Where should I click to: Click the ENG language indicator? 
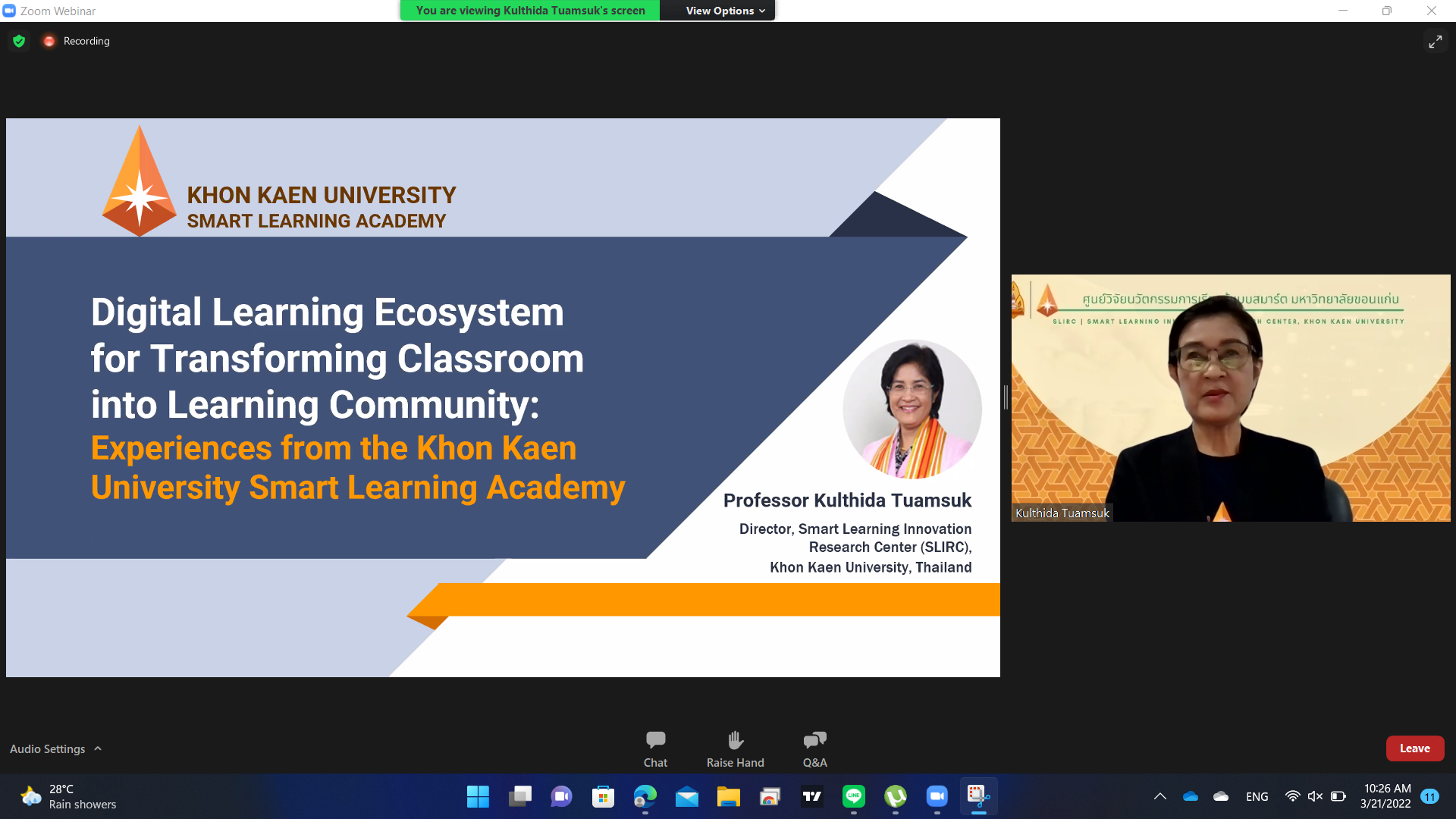click(1257, 796)
